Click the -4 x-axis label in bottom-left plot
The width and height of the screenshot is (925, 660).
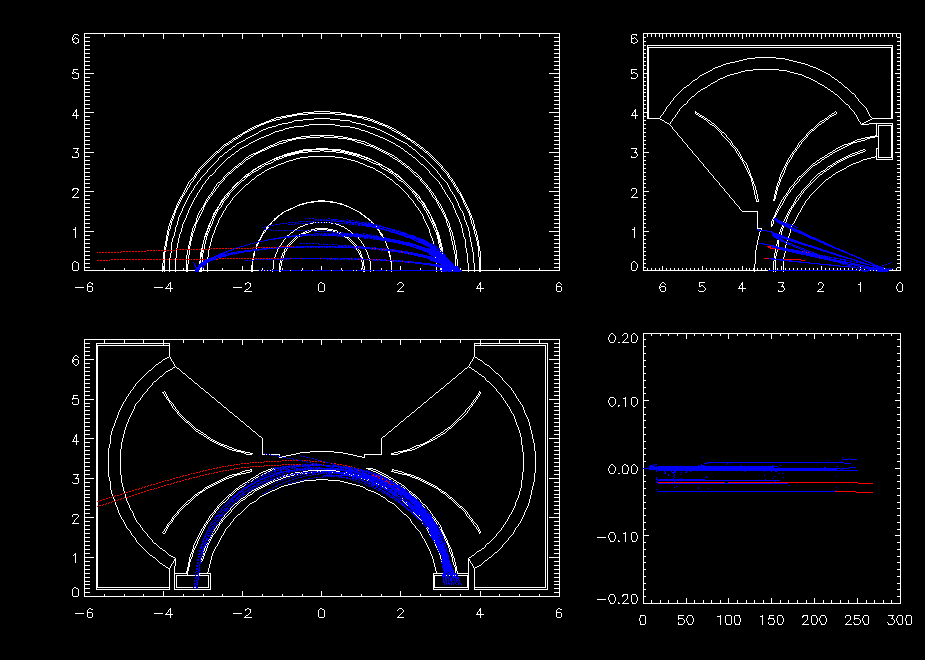point(163,614)
